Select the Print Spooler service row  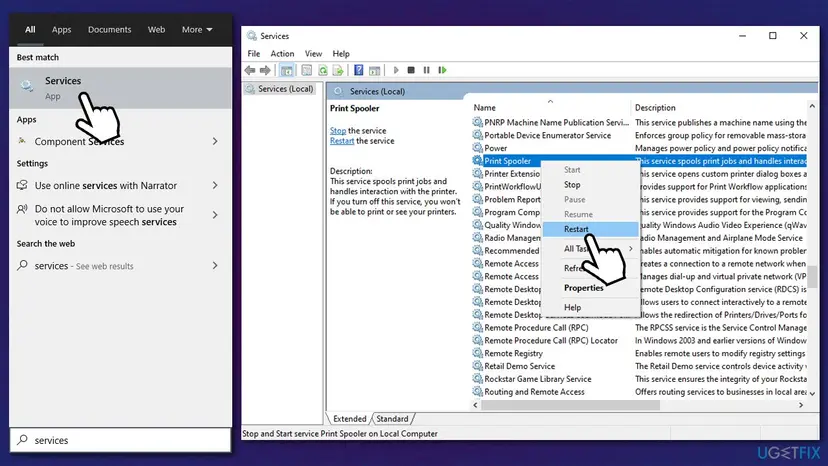[x=639, y=161]
